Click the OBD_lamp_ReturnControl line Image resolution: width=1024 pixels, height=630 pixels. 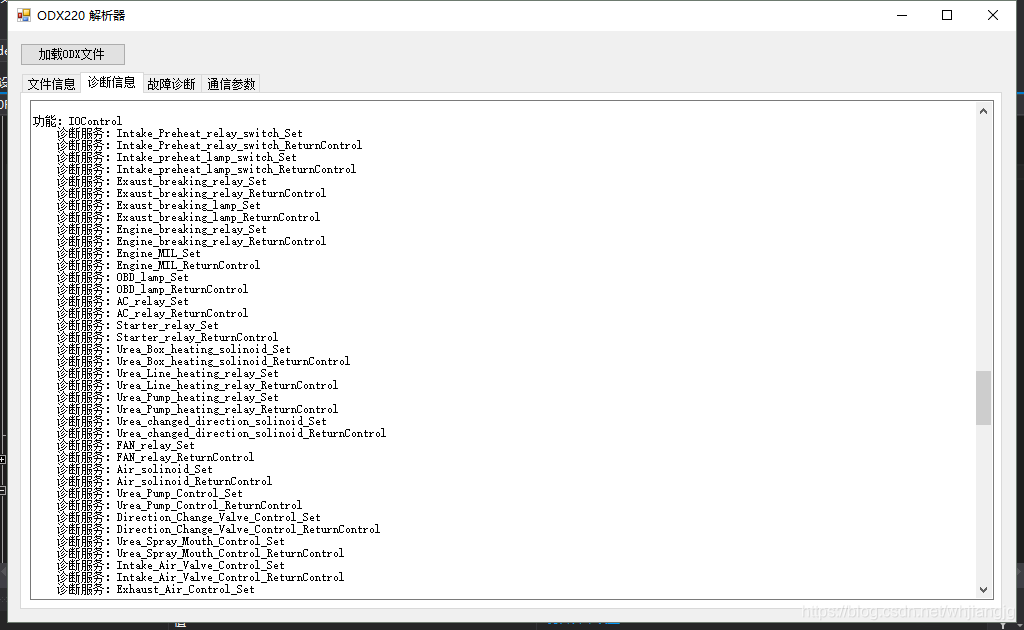(153, 289)
